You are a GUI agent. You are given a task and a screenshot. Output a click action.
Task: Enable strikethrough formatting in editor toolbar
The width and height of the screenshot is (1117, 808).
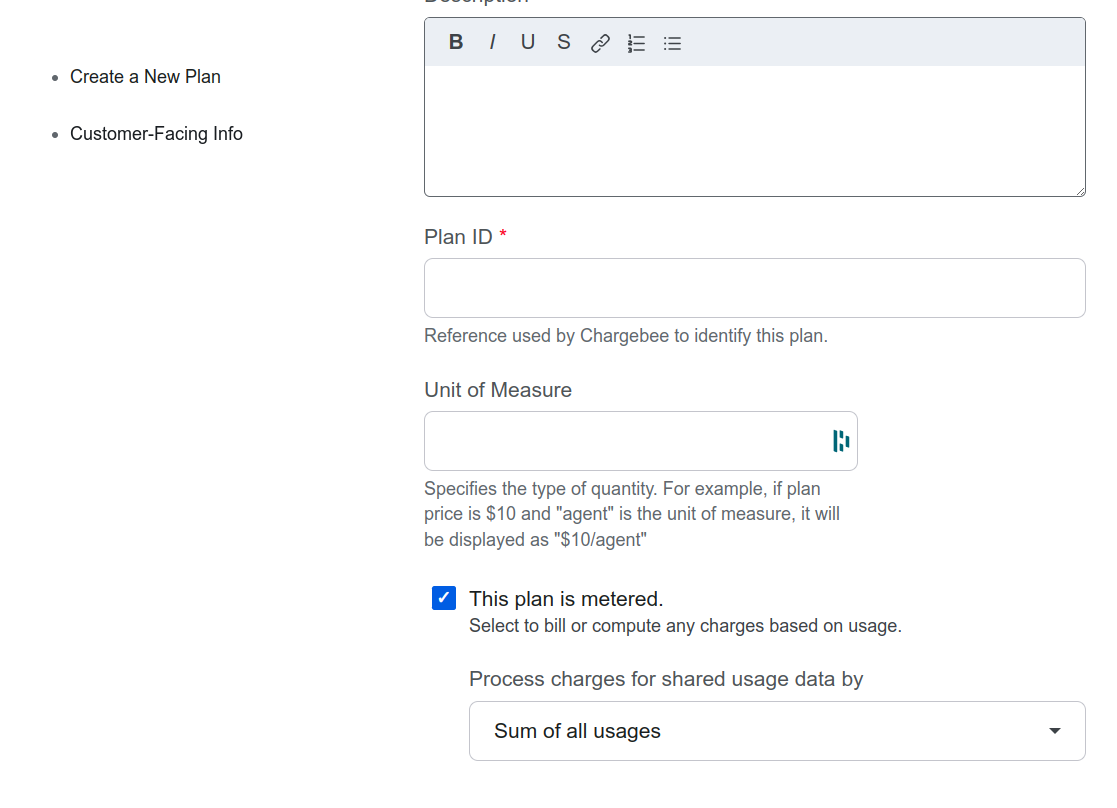[564, 42]
